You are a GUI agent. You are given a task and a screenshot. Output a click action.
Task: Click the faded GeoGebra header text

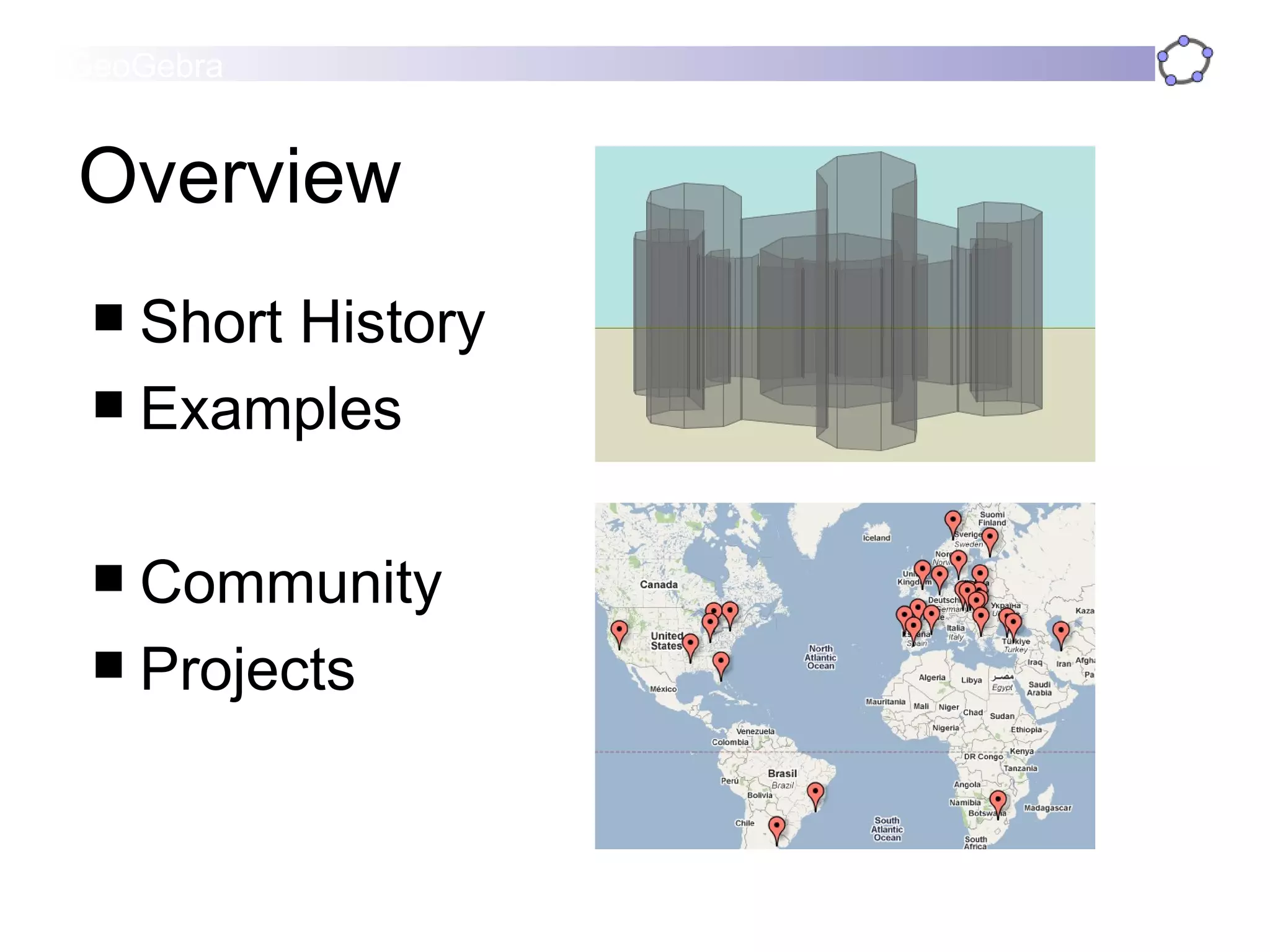[x=146, y=66]
